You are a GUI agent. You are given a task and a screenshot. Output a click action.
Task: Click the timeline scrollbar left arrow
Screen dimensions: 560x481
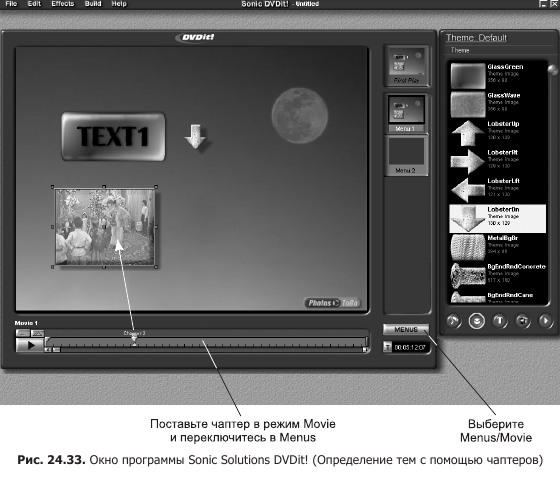[x=48, y=350]
